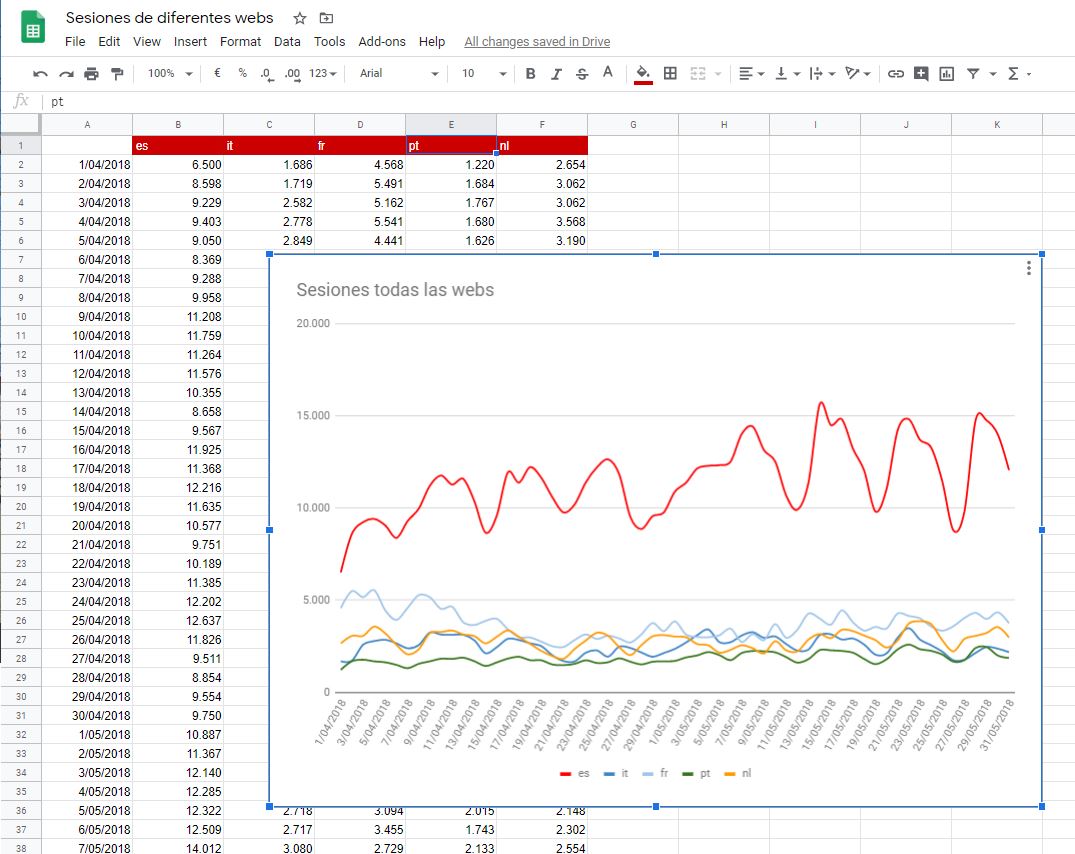Choose cell fill color
This screenshot has width=1075, height=854.
coord(643,74)
